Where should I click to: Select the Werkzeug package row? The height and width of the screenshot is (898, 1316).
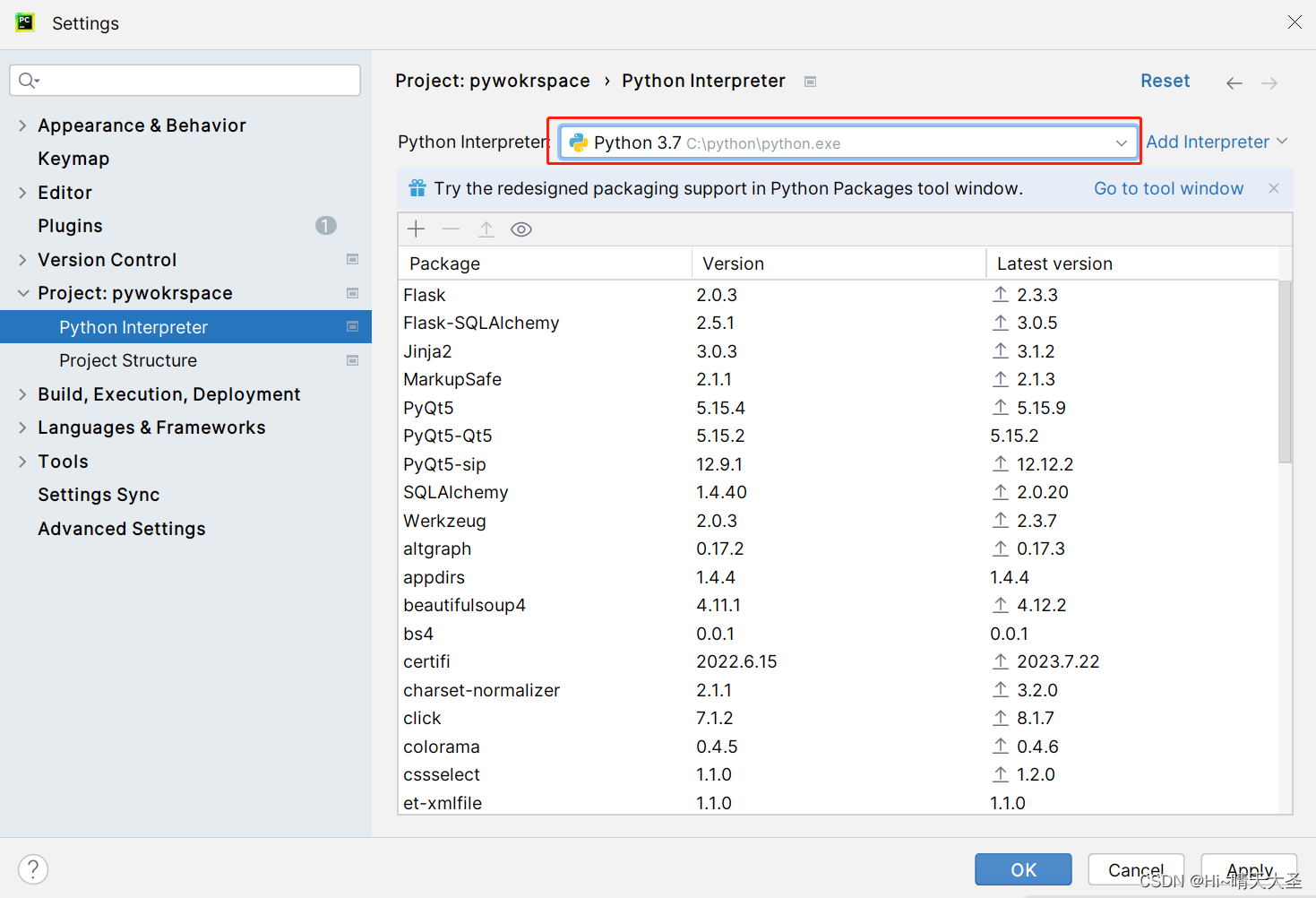838,521
